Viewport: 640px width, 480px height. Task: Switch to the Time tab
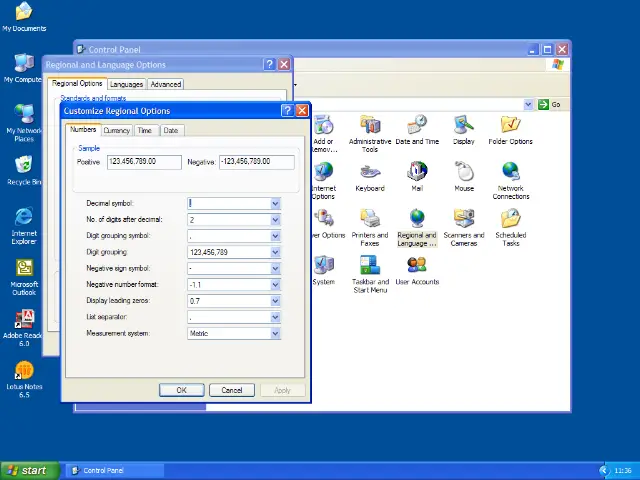click(145, 130)
